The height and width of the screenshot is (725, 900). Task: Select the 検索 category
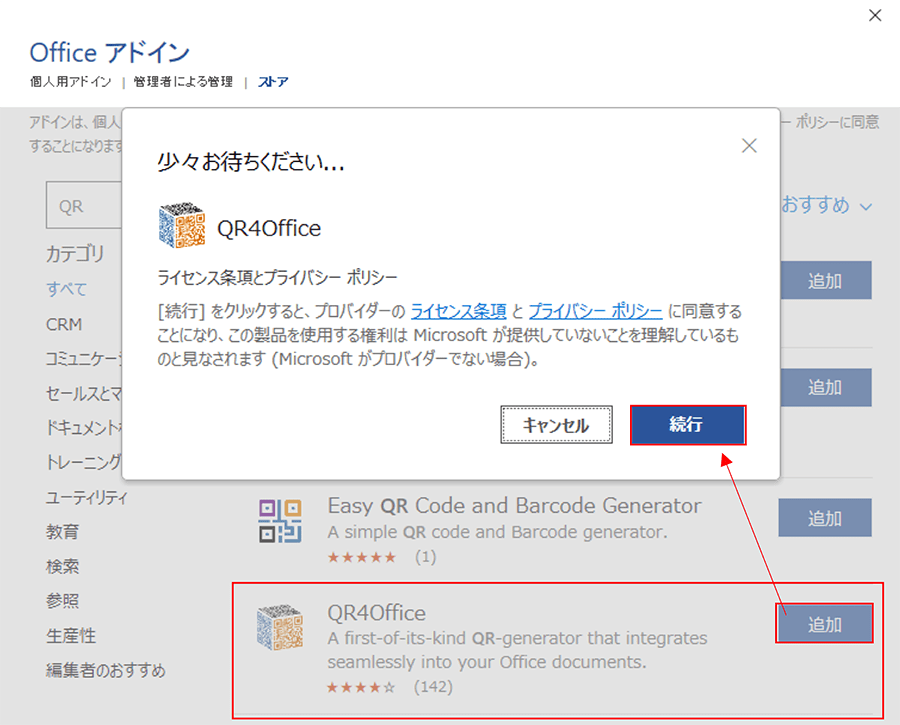[x=63, y=567]
